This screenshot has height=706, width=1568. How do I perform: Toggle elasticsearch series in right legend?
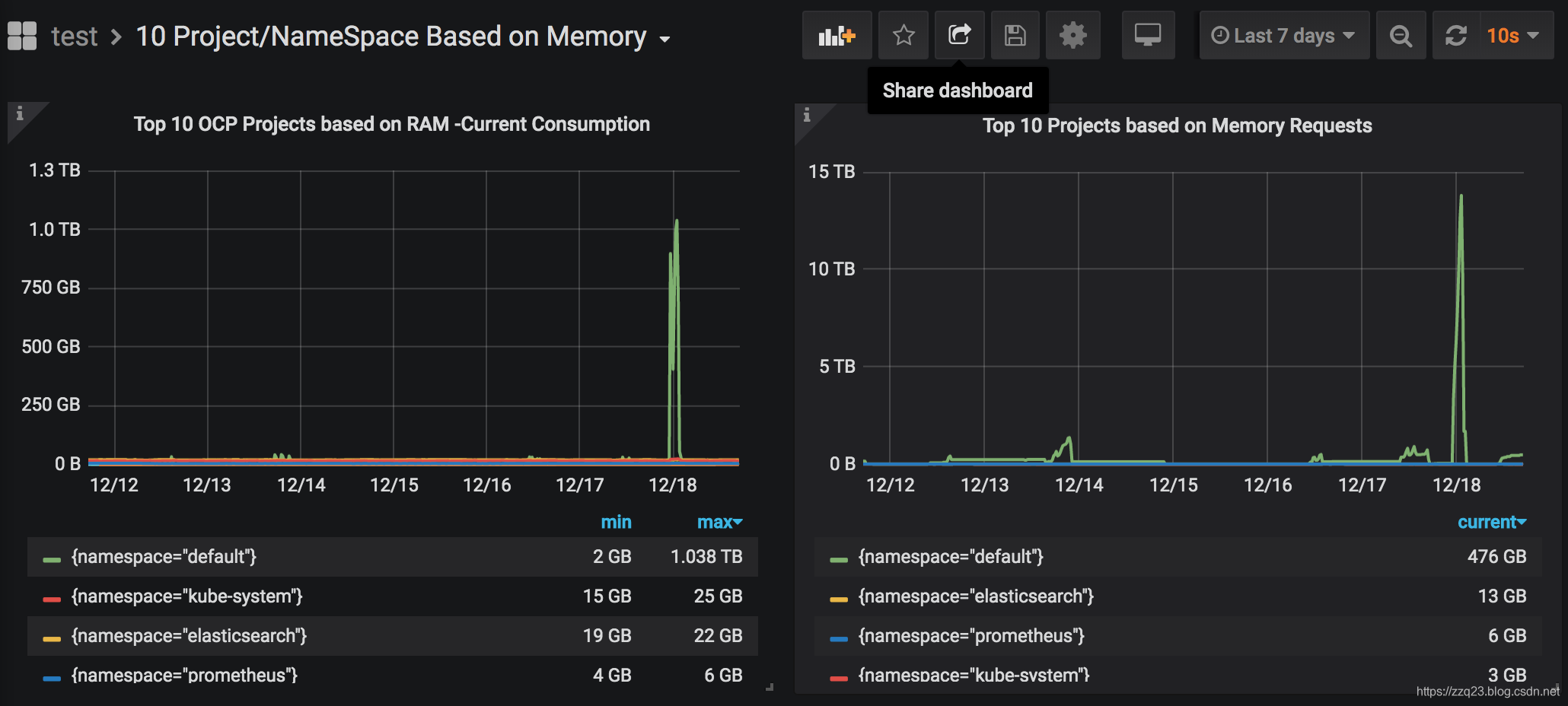[x=976, y=596]
